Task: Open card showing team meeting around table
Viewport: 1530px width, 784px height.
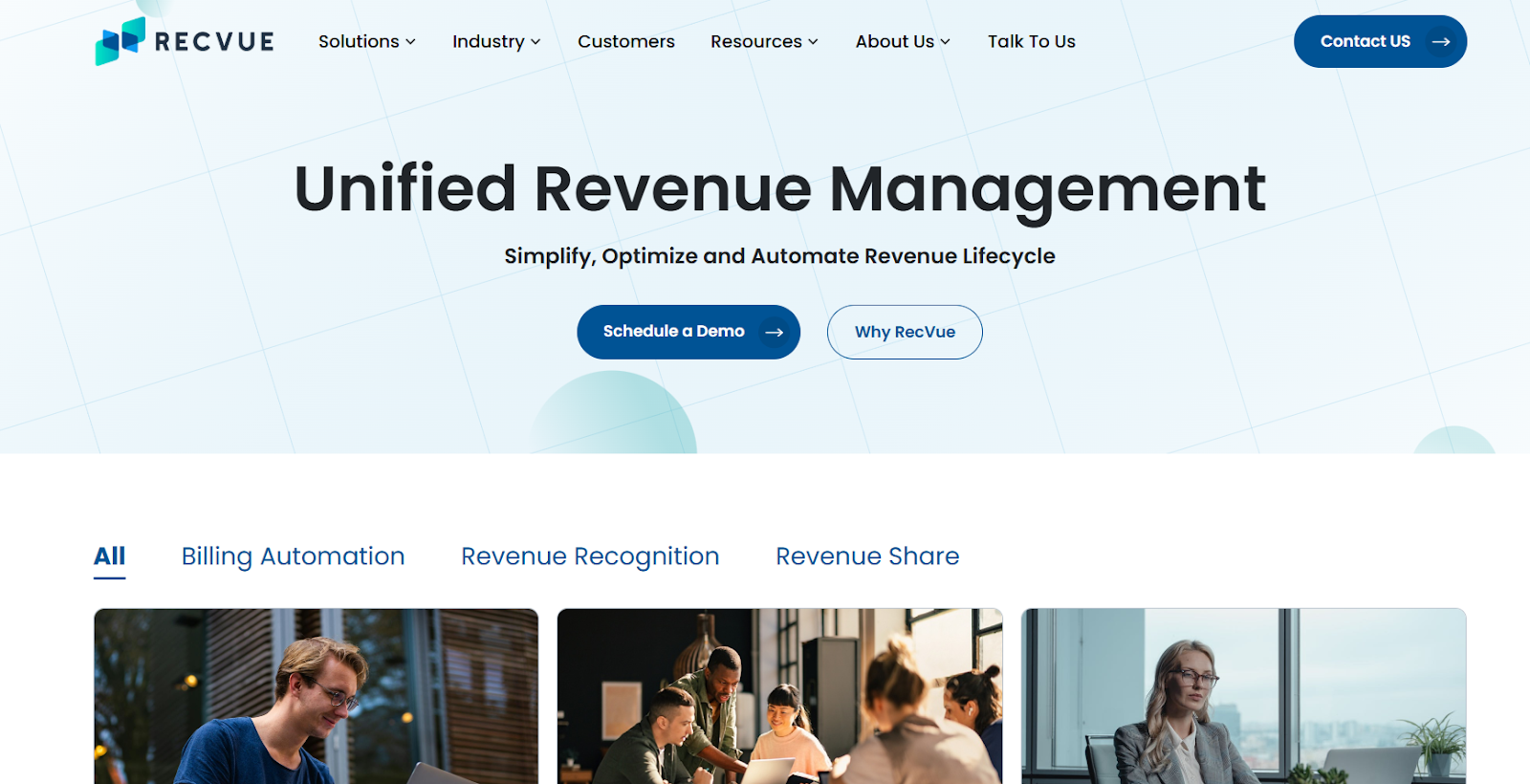Action: pos(780,696)
